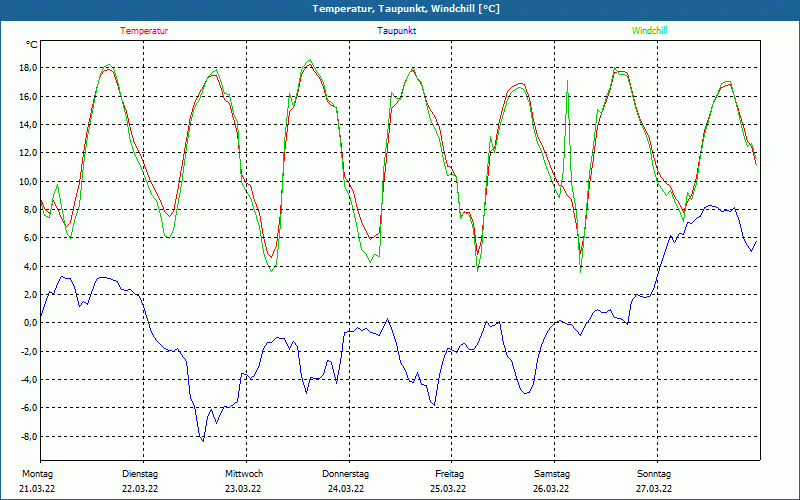Screen dimensions: 800x500
Task: Click the -8,0 y-axis value
Action: point(28,436)
